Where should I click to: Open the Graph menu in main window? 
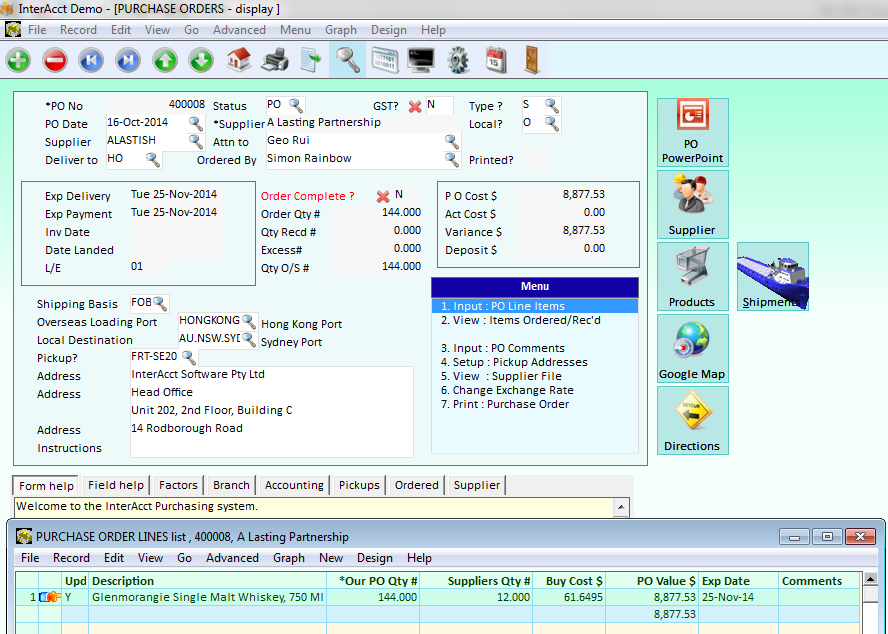coord(341,29)
